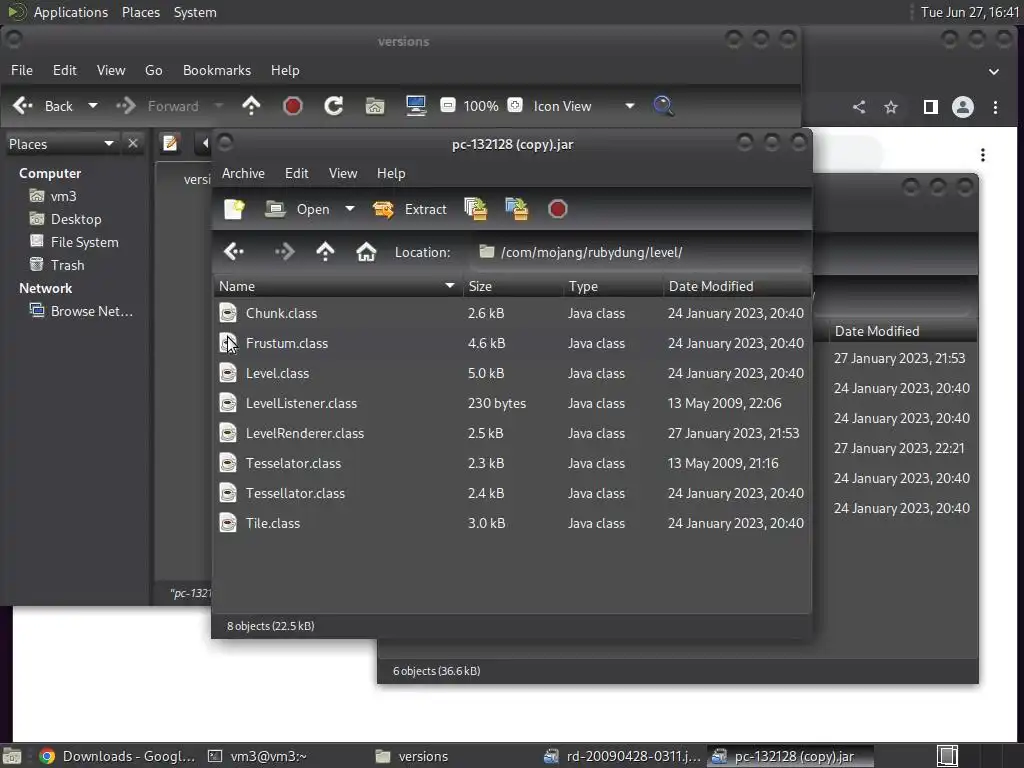
Task: Open Help menu in archive manager
Action: pos(391,173)
